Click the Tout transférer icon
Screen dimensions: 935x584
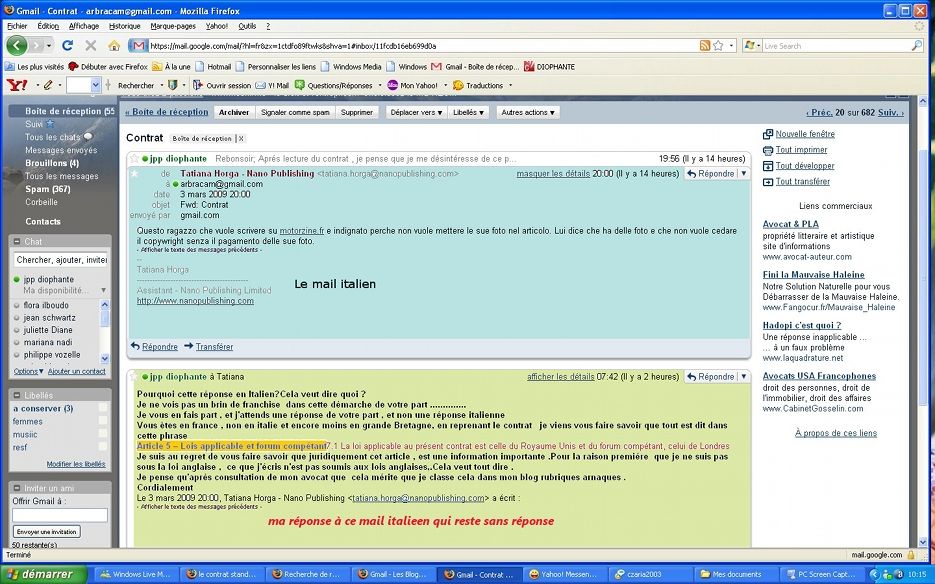[x=768, y=181]
